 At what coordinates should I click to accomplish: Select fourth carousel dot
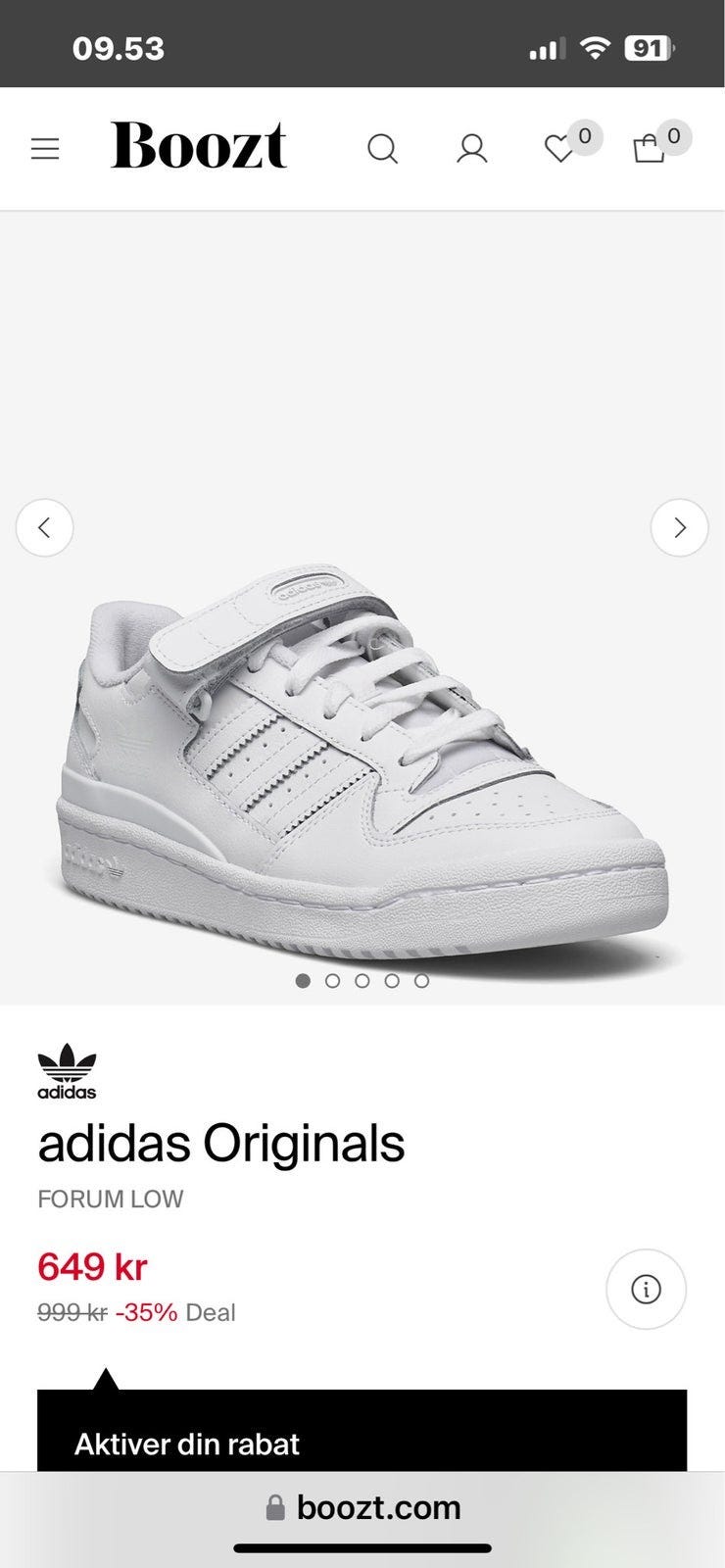[x=392, y=980]
